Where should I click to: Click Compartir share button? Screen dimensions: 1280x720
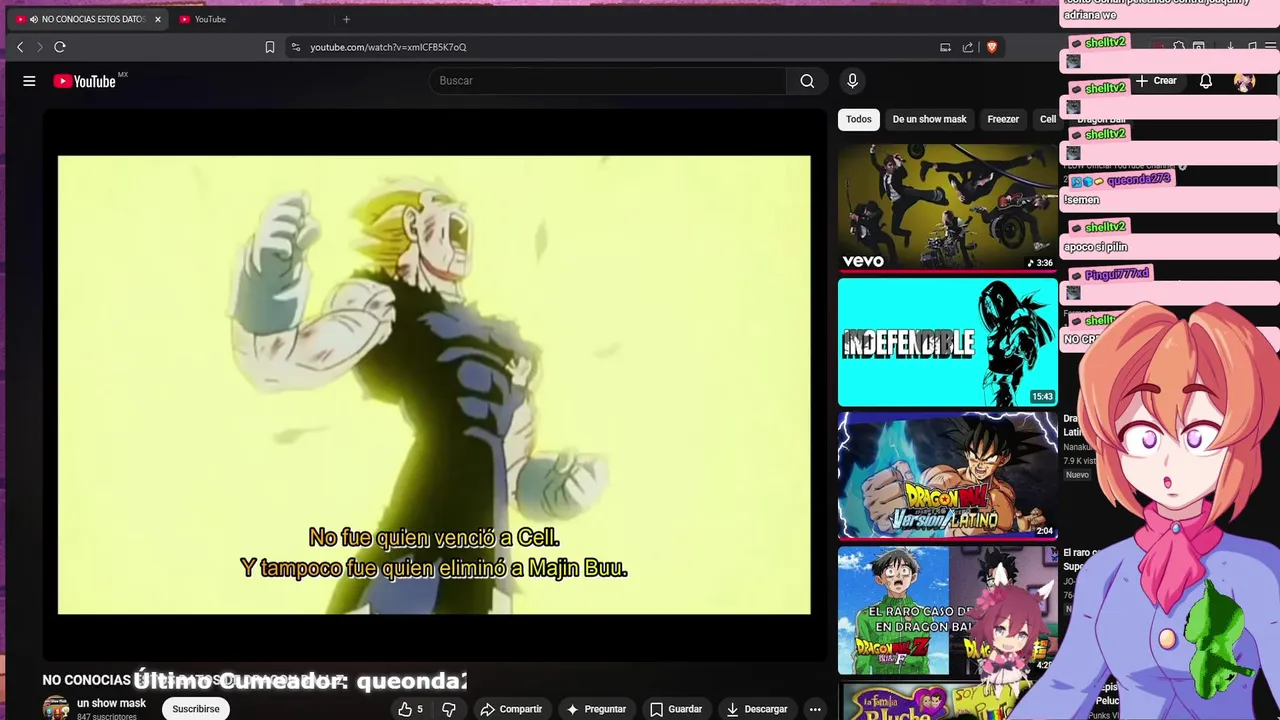click(511, 709)
